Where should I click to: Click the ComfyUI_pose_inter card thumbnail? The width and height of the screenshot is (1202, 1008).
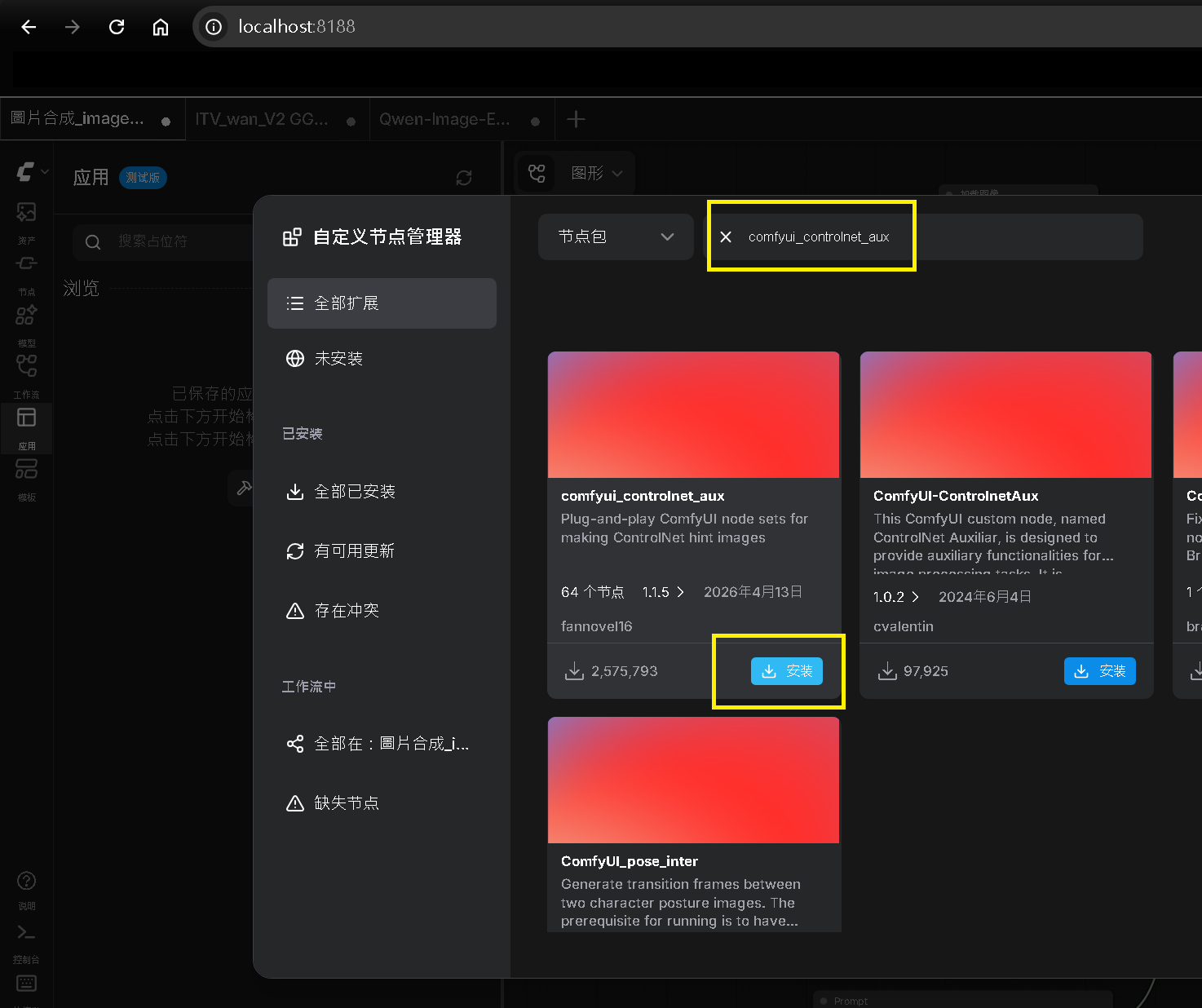pyautogui.click(x=694, y=780)
